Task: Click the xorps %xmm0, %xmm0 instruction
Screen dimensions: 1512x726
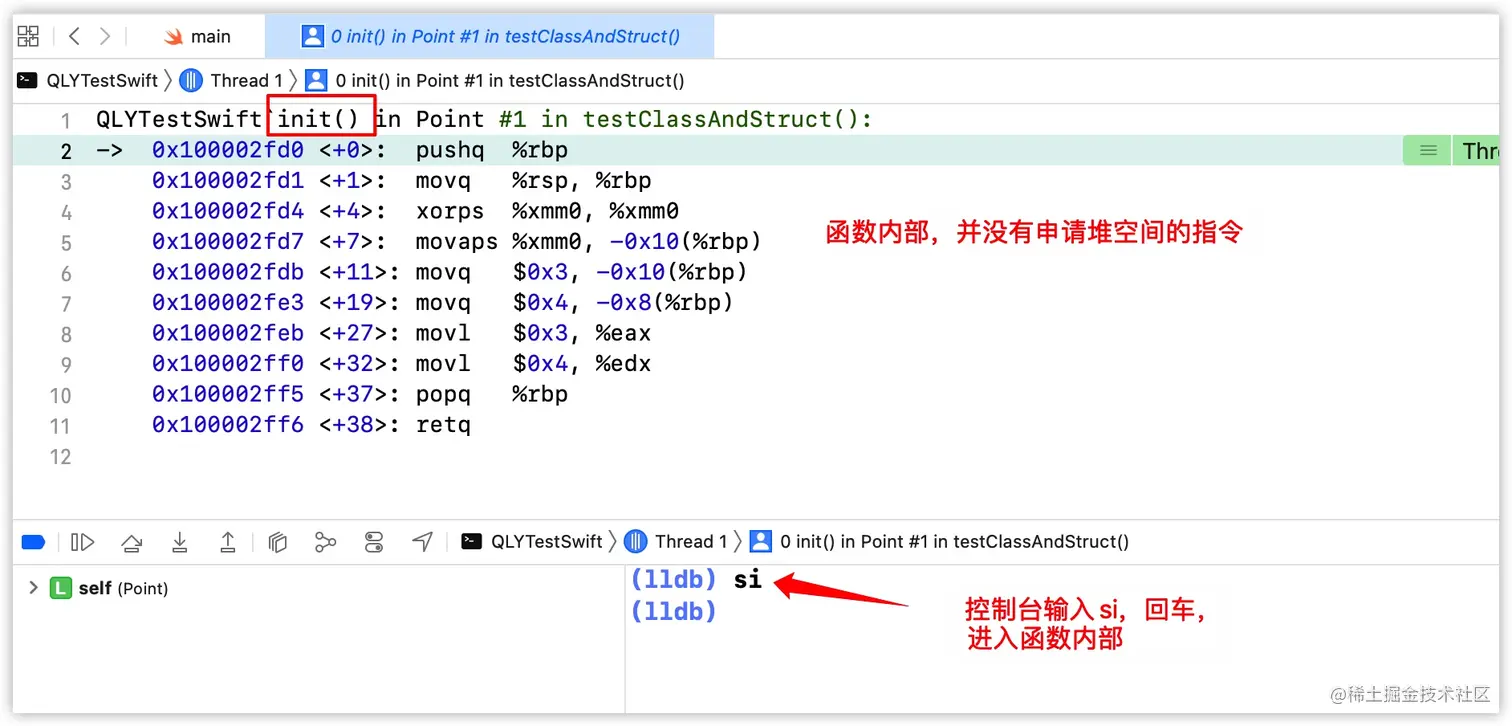Action: (x=547, y=212)
